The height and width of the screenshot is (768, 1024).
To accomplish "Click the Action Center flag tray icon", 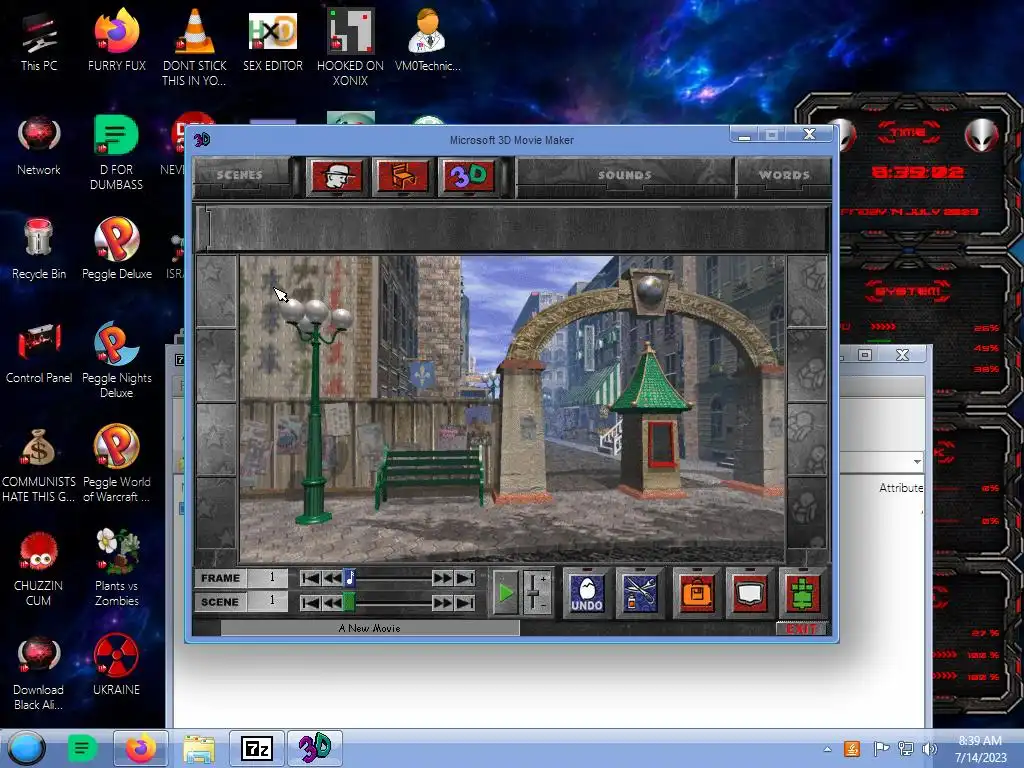I will (x=881, y=749).
